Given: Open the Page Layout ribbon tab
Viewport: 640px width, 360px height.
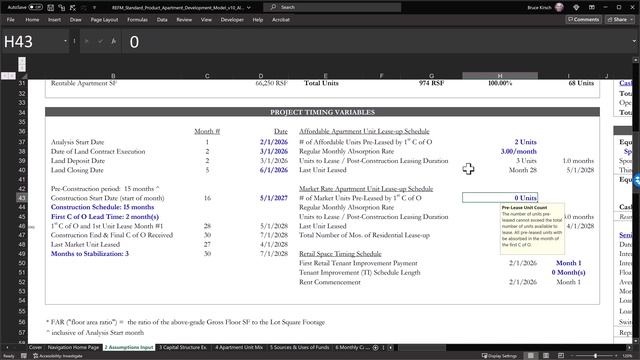Looking at the screenshot, I should tap(104, 20).
